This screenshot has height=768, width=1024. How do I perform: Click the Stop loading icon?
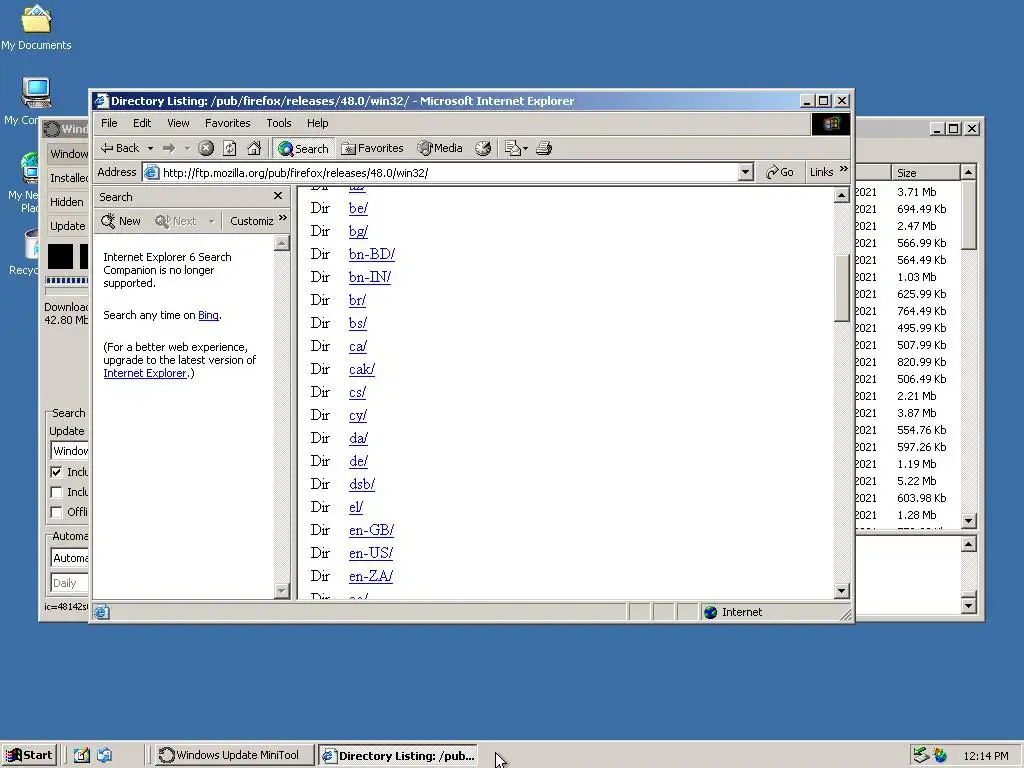click(206, 148)
